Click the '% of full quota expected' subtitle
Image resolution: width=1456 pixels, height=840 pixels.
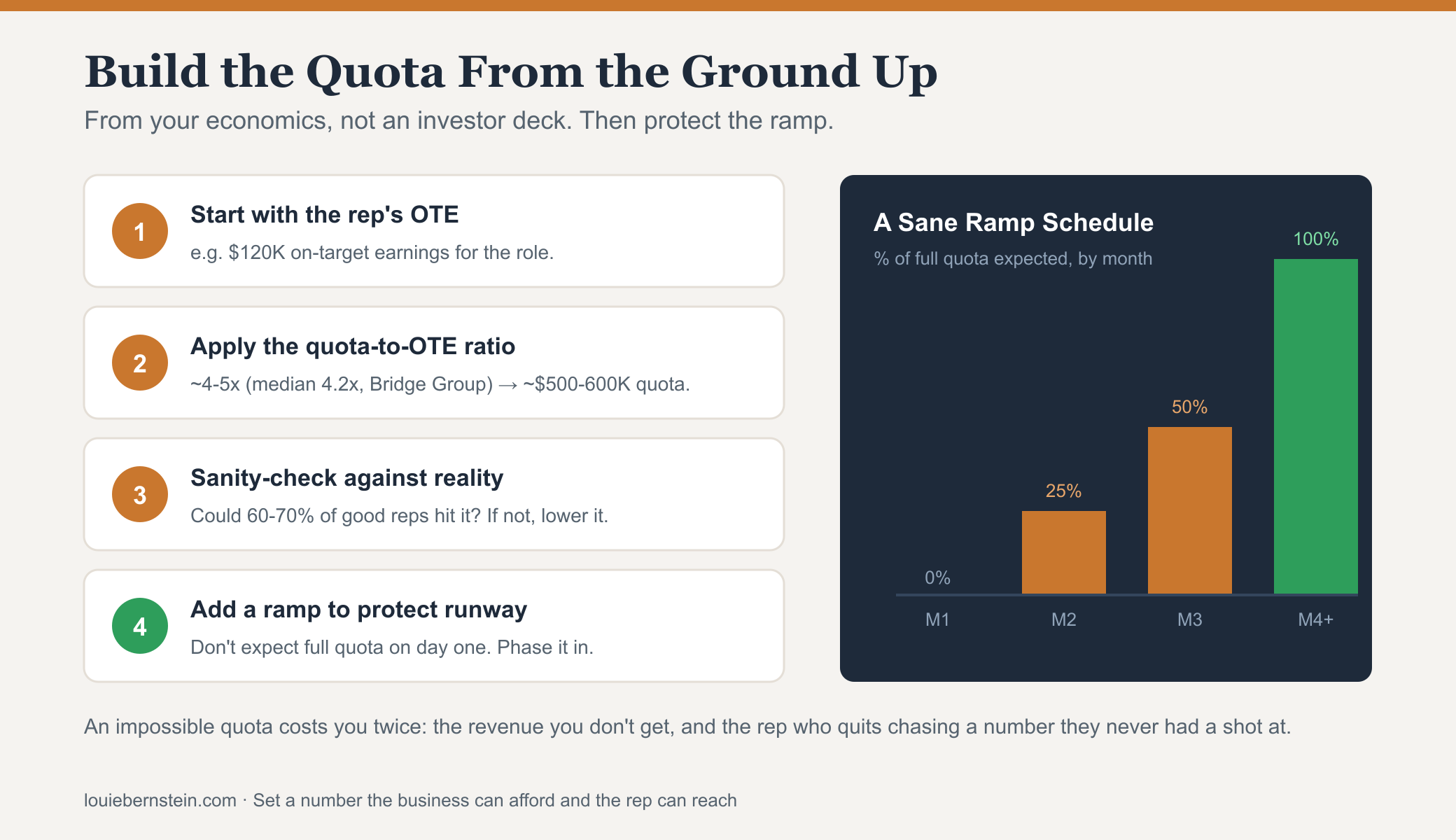(x=1013, y=258)
